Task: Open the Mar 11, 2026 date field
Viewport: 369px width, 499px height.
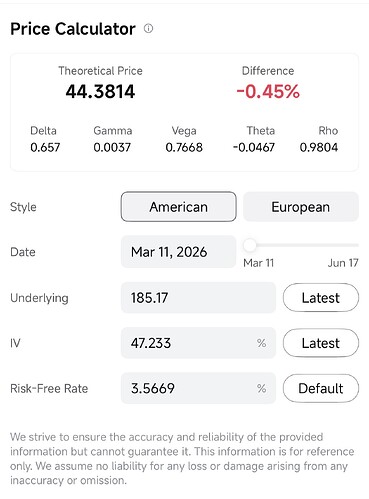Action: pyautogui.click(x=178, y=252)
